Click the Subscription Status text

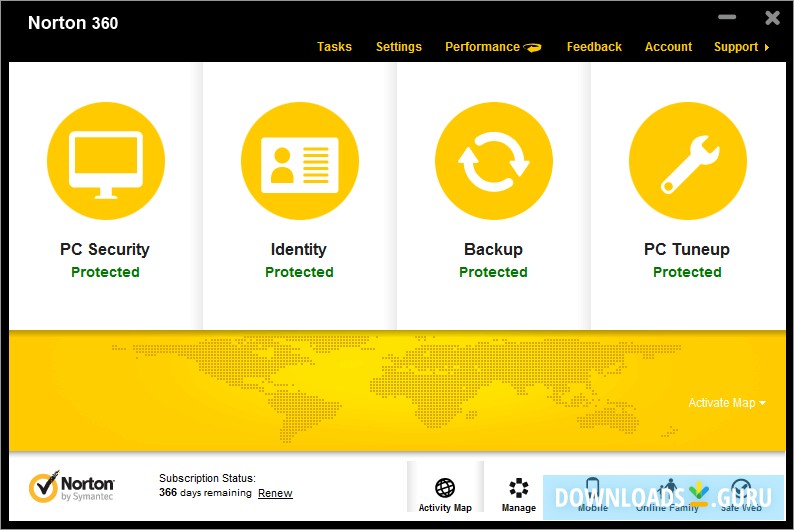207,478
